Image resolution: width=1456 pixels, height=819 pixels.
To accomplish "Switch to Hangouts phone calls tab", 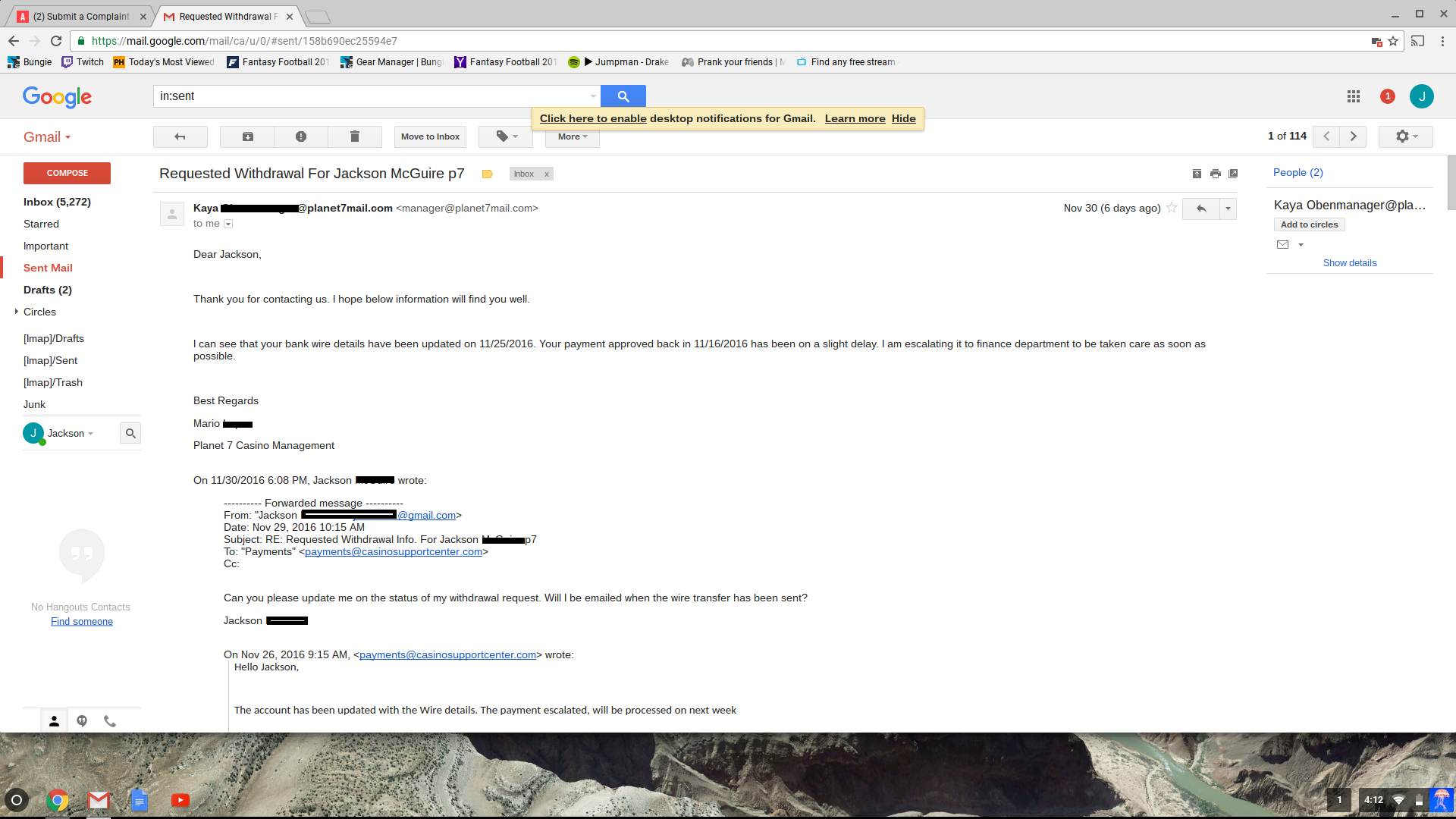I will click(110, 721).
